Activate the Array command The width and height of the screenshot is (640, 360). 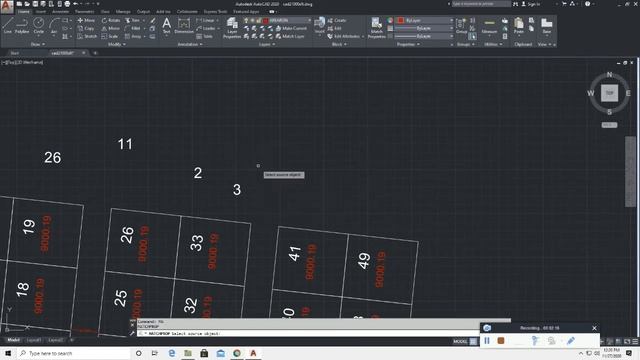(133, 36)
